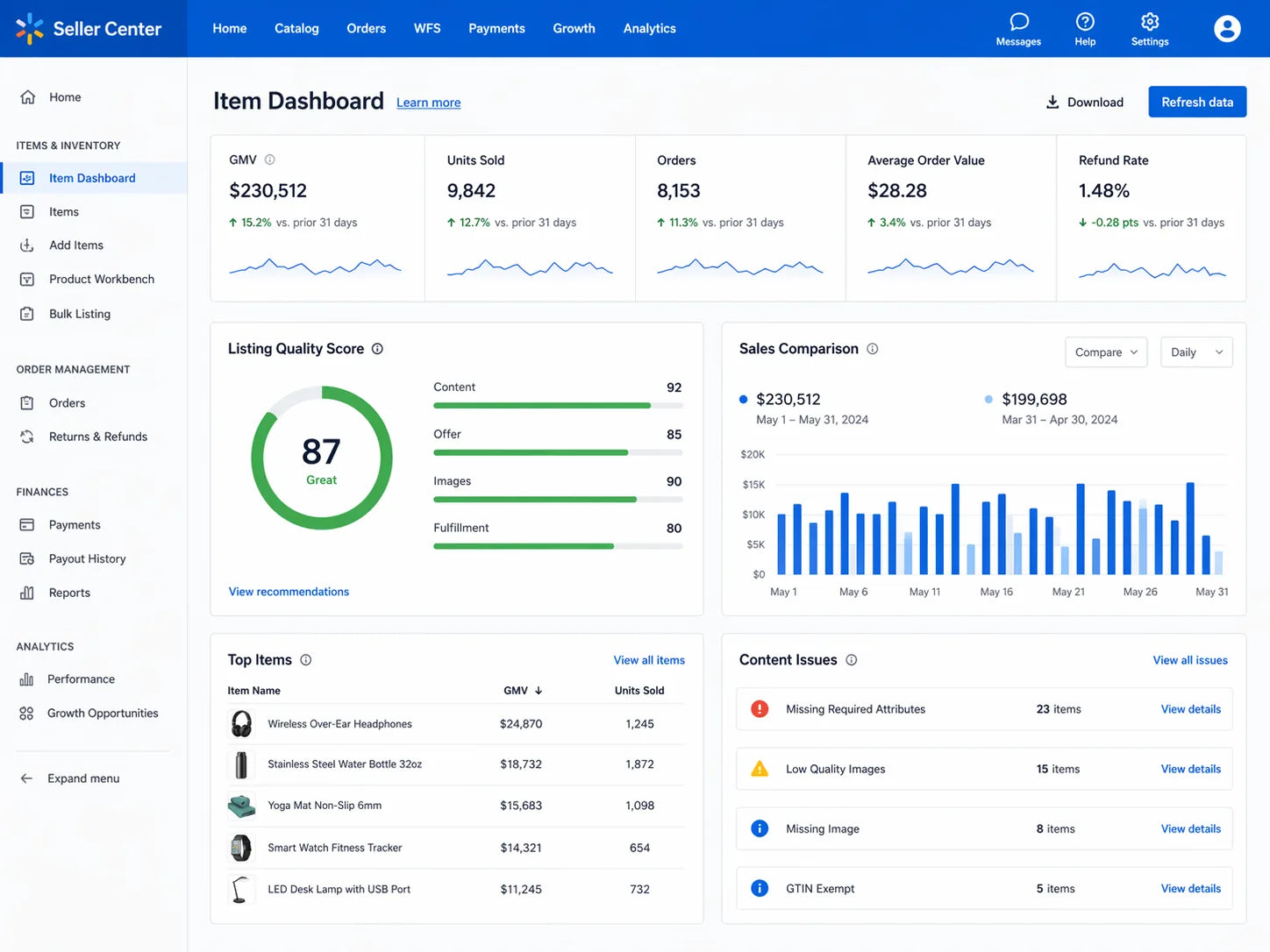Open the Daily interval dropdown
Screen dimensions: 1270x952
point(1196,352)
